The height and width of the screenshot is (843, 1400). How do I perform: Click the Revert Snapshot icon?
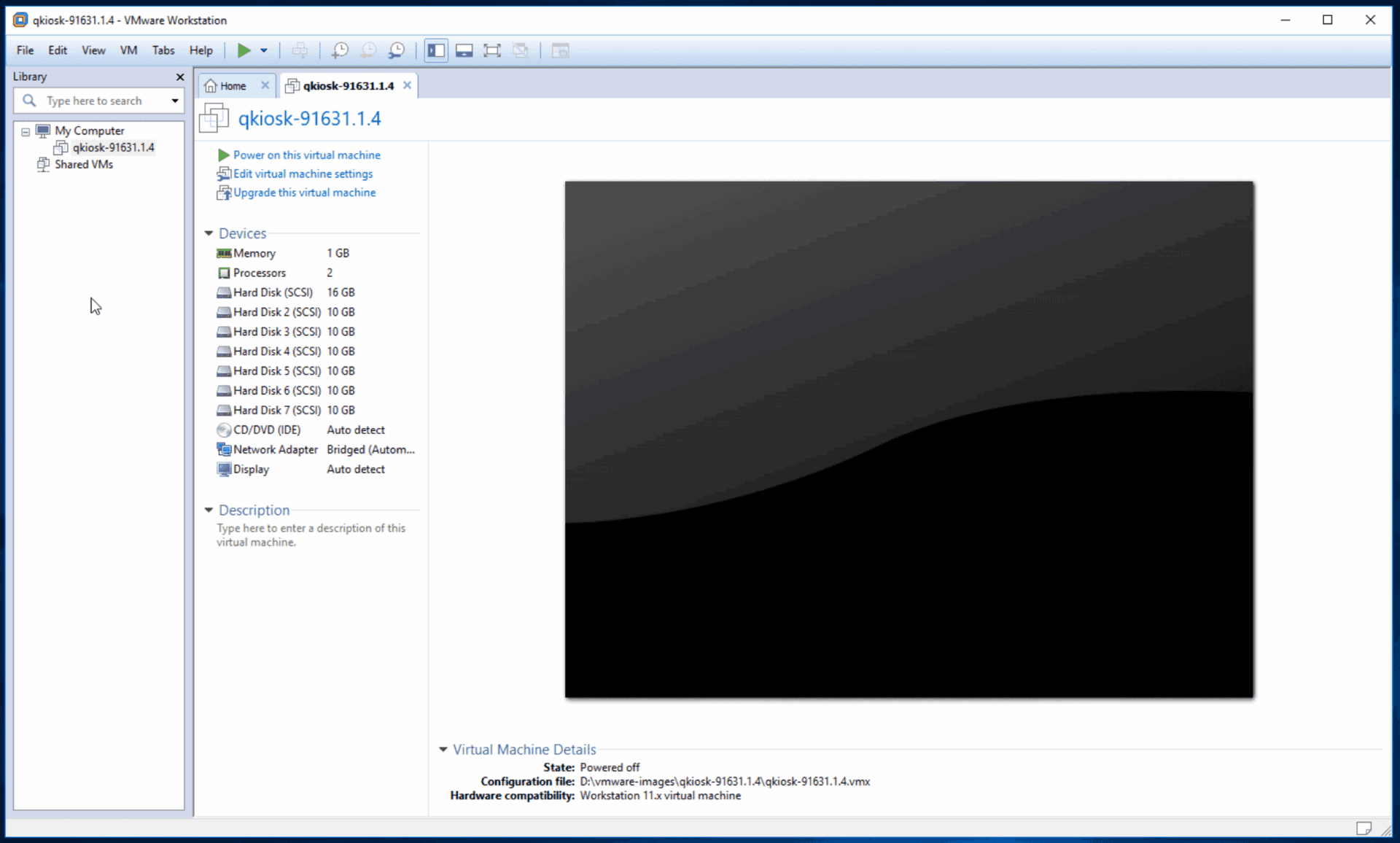[368, 50]
